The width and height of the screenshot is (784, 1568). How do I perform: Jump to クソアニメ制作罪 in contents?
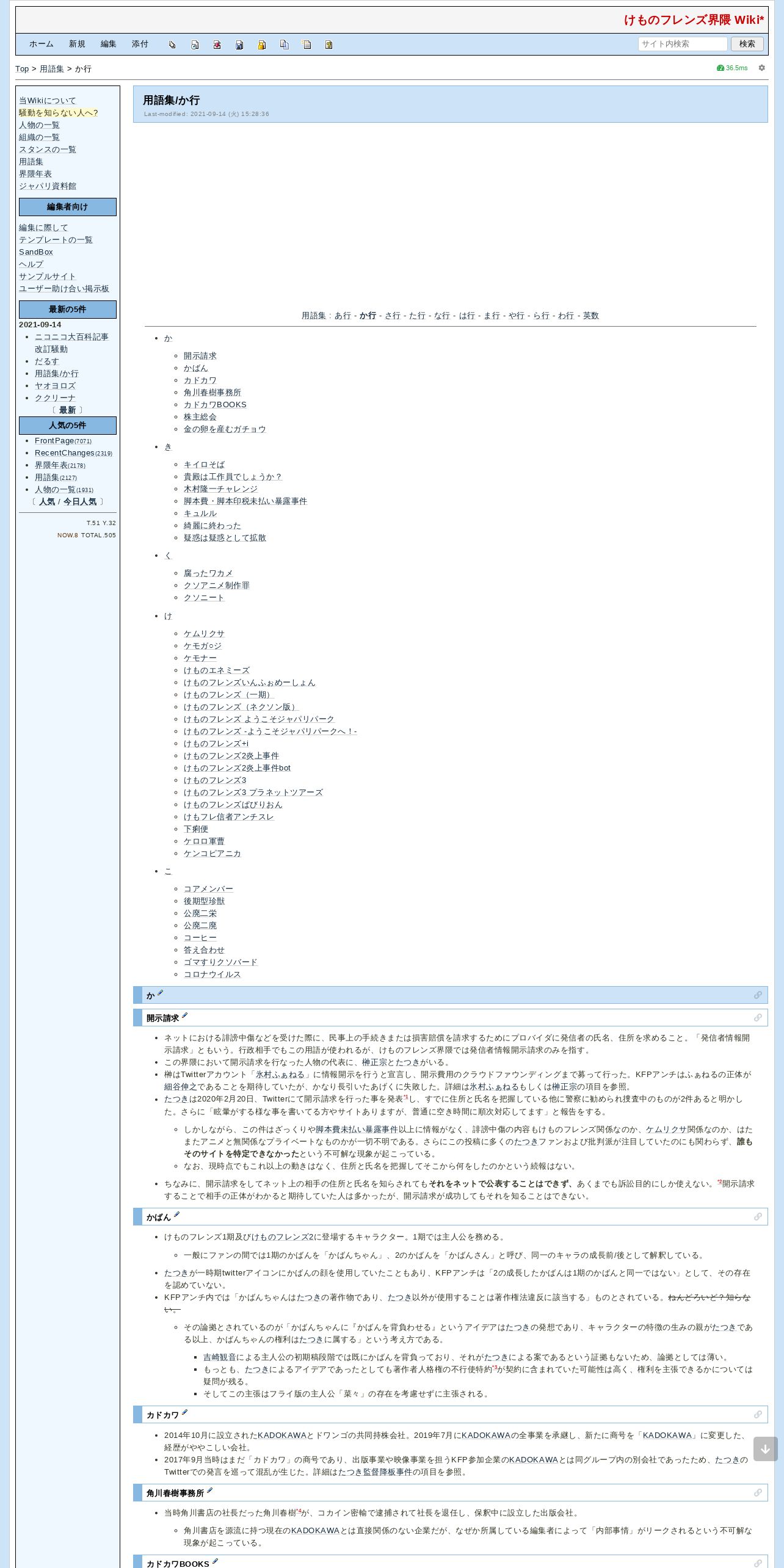pyautogui.click(x=217, y=586)
